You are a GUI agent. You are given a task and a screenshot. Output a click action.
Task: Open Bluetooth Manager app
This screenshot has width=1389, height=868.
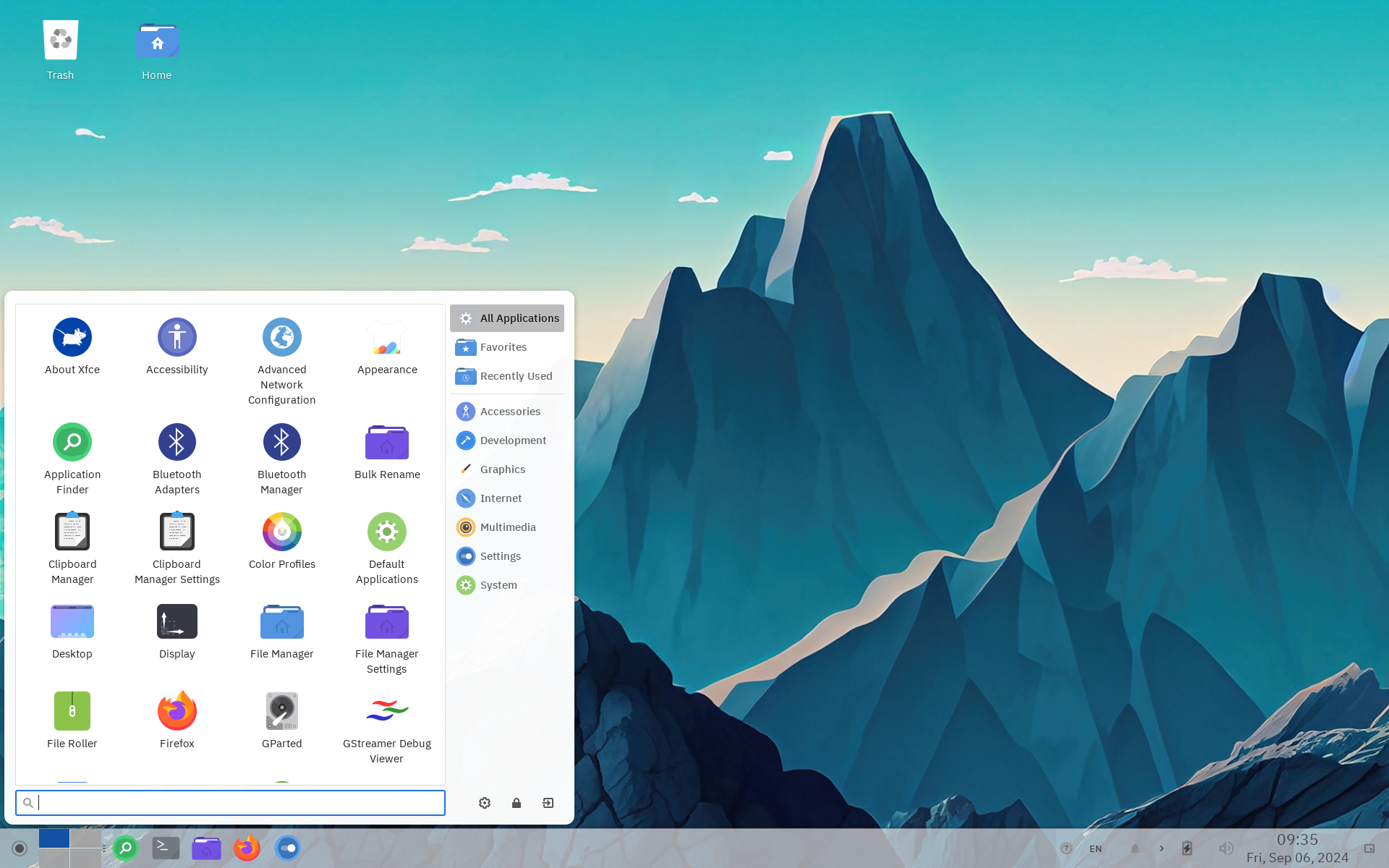click(x=281, y=443)
